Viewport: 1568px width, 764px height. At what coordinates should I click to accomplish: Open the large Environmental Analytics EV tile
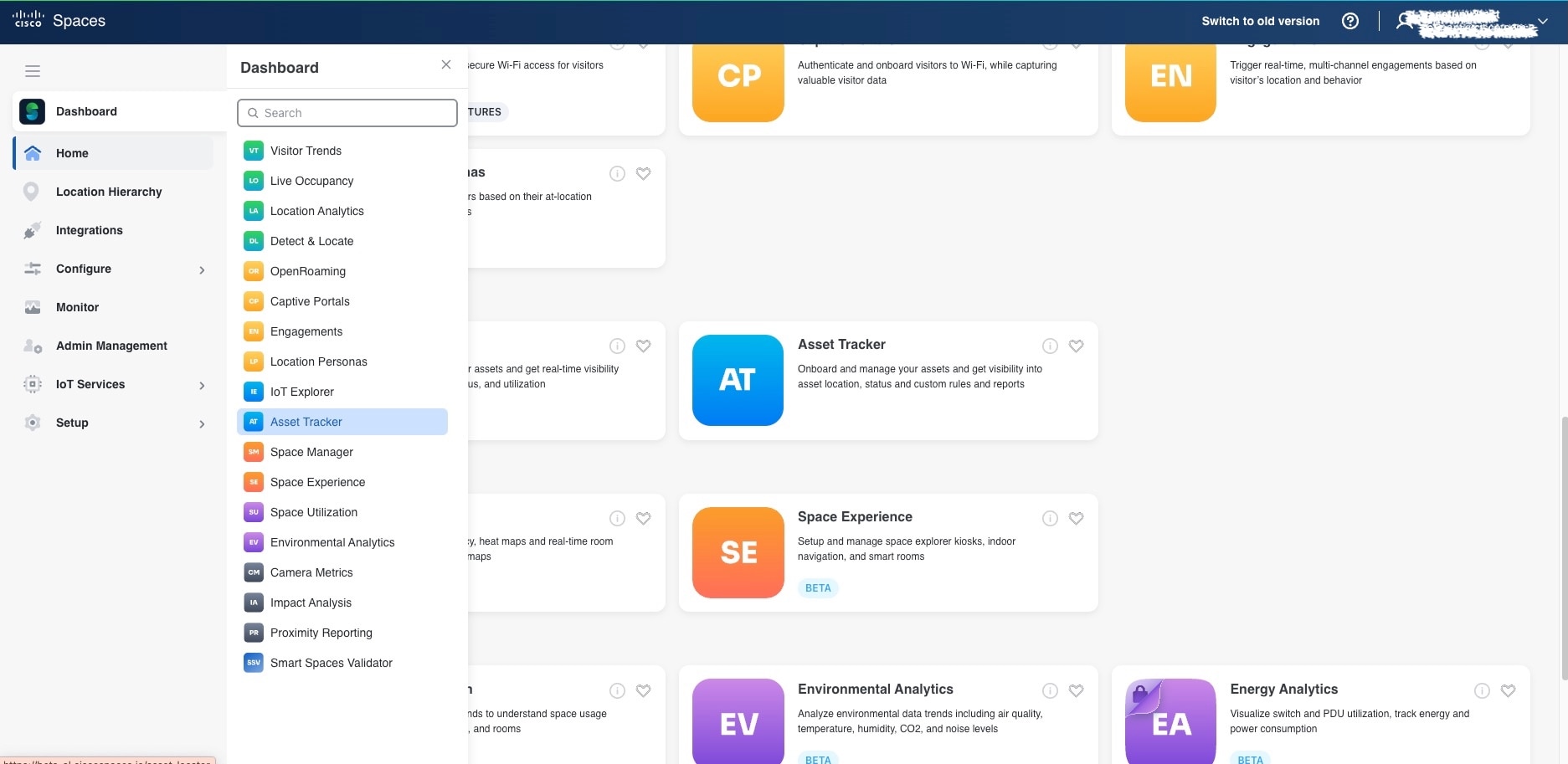pos(738,721)
